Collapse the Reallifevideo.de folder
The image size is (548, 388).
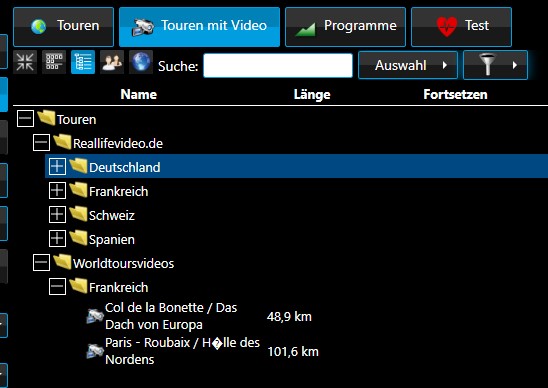tap(41, 143)
